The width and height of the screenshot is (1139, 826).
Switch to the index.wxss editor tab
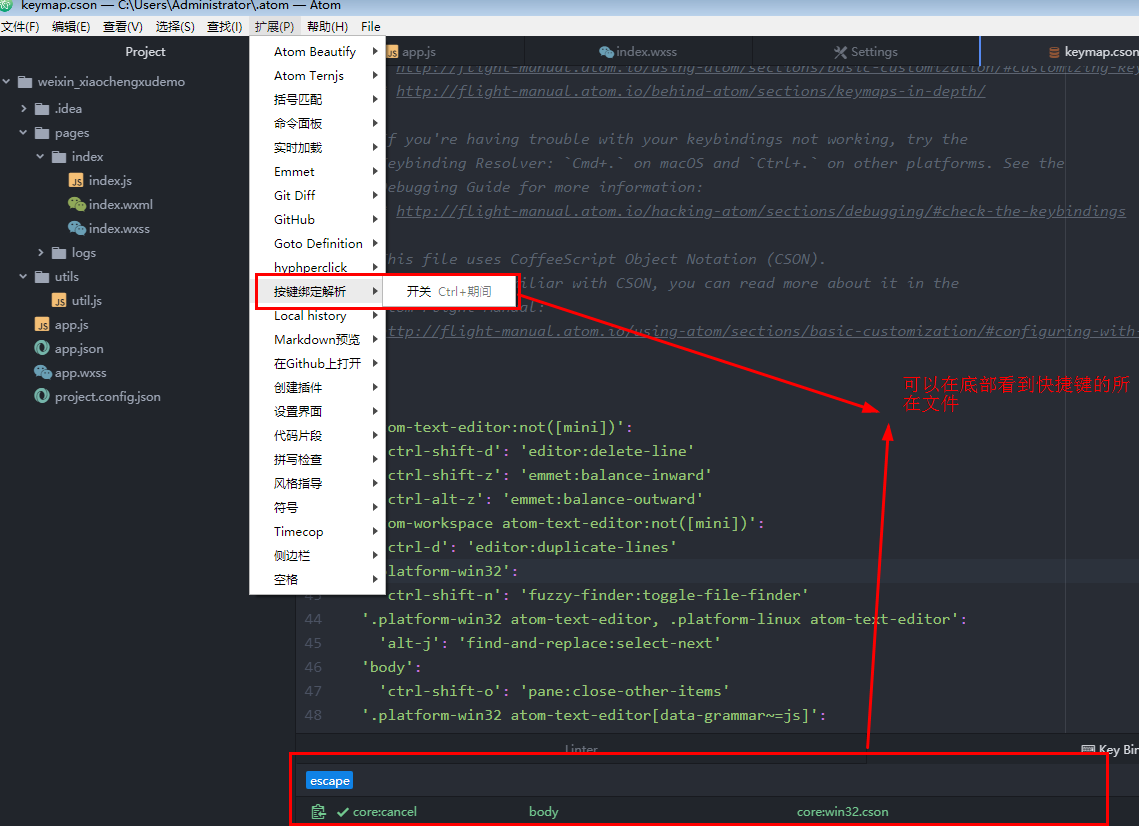[638, 52]
